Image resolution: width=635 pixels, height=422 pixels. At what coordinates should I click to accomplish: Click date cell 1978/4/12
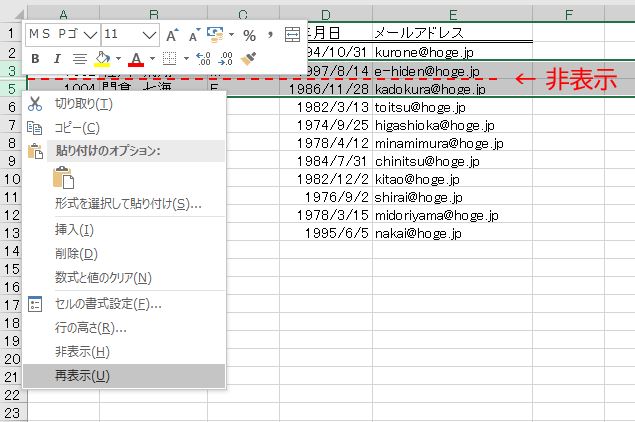(326, 143)
